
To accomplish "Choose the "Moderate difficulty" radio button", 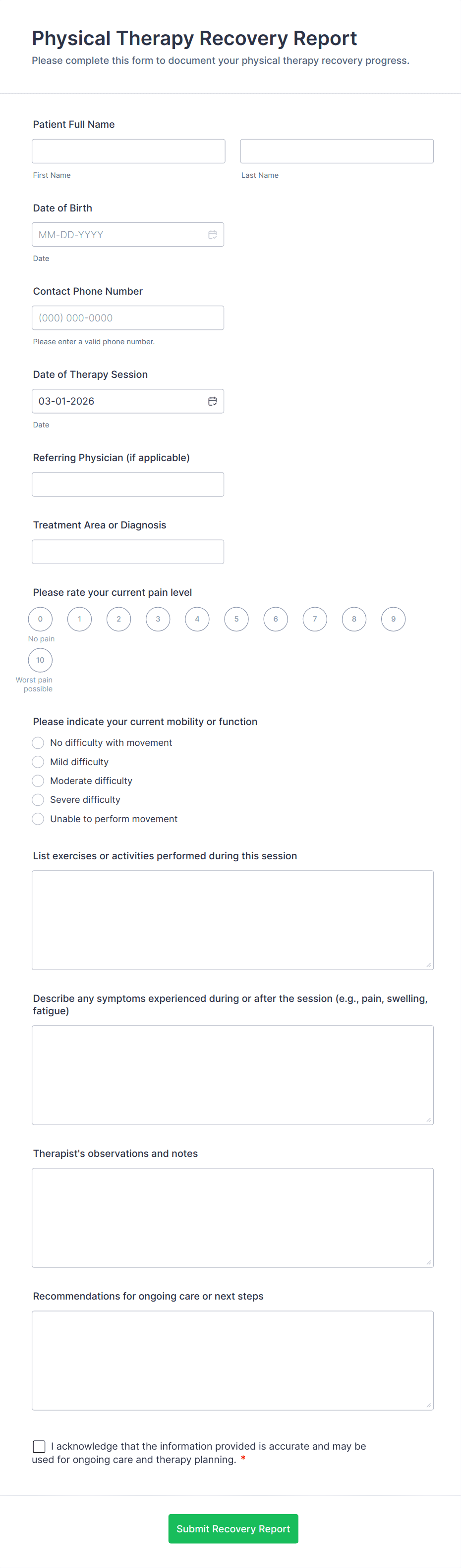I will (x=38, y=781).
